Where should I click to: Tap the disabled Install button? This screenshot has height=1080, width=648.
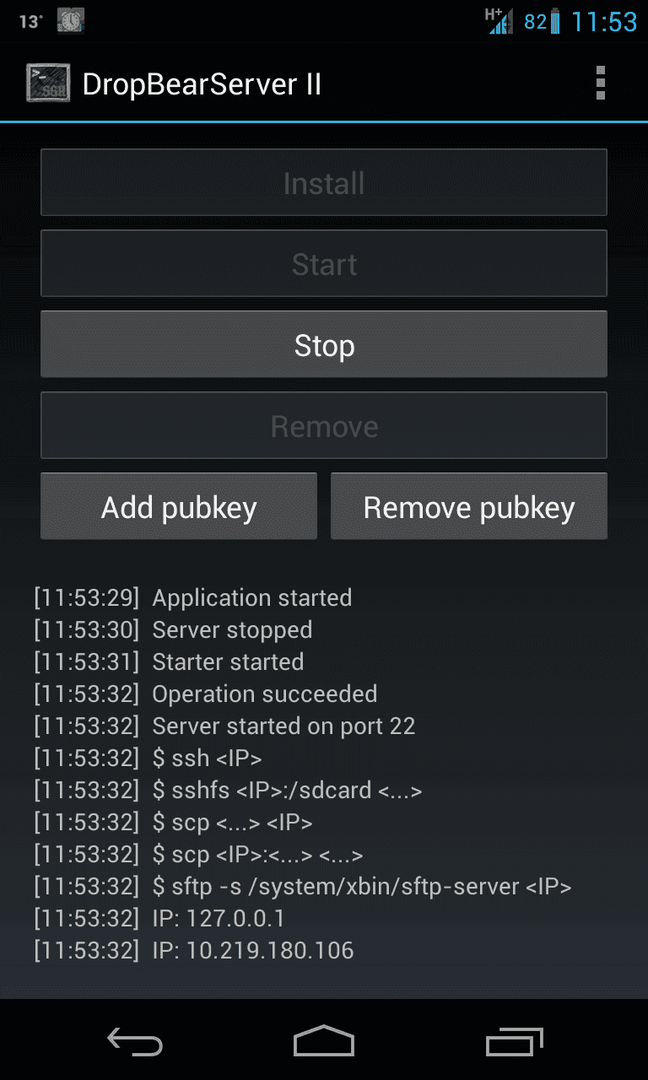[x=324, y=183]
